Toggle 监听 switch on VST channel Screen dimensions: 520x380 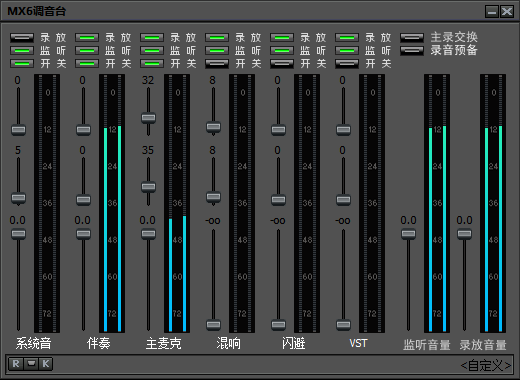pos(347,51)
